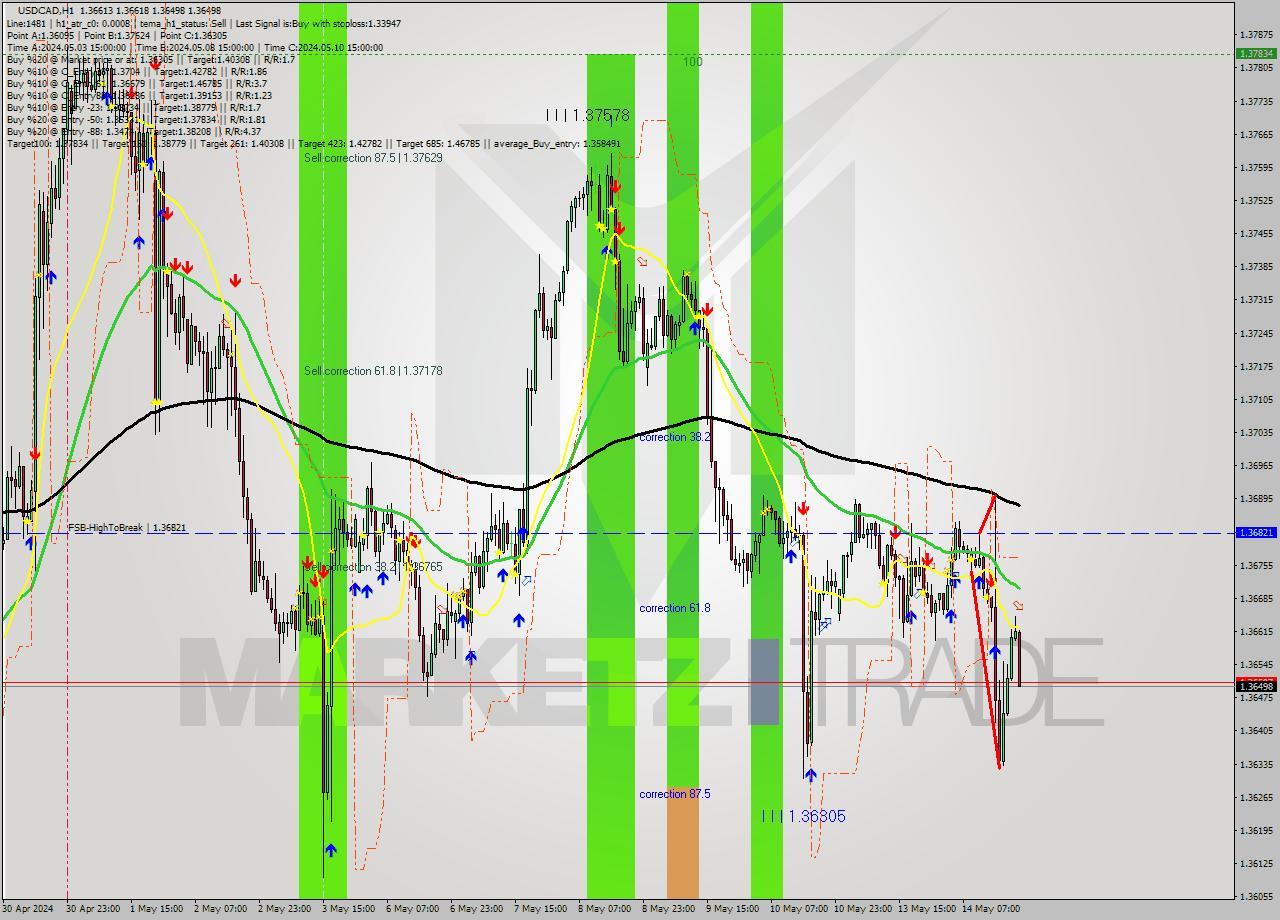
Task: Click the '10 May 07:00' time label
Action: coord(797,909)
